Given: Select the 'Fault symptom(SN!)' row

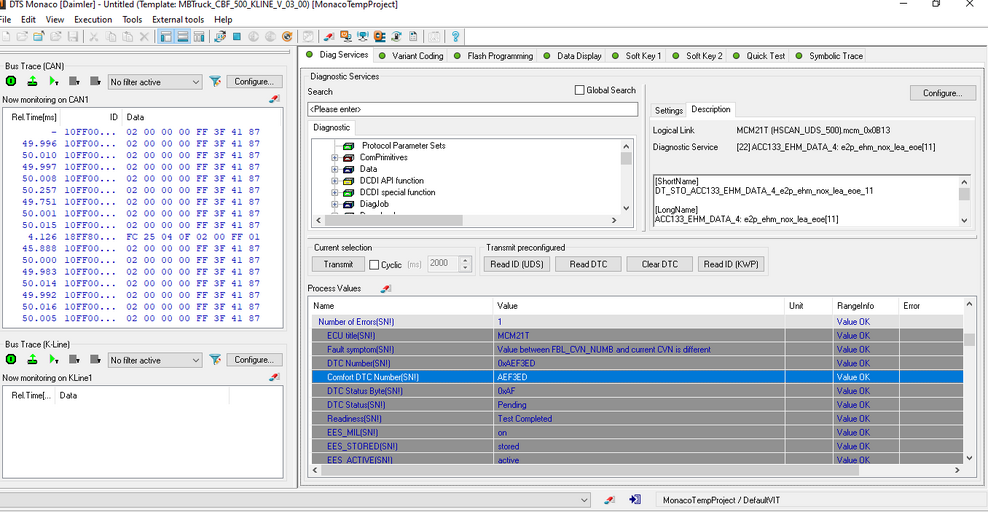Looking at the screenshot, I should point(638,350).
